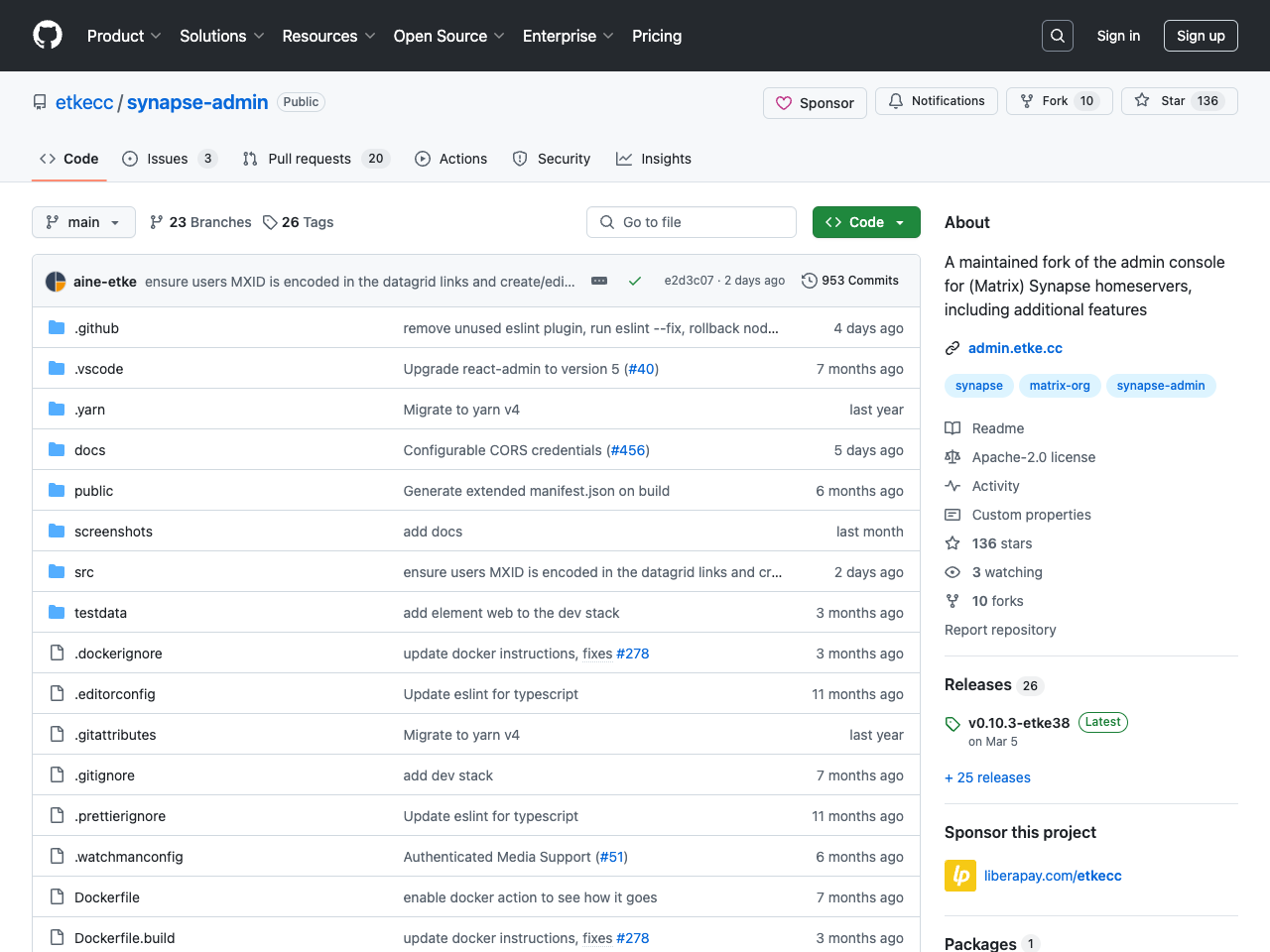
Task: Open the admin.etke.cc website link
Action: pos(1015,348)
